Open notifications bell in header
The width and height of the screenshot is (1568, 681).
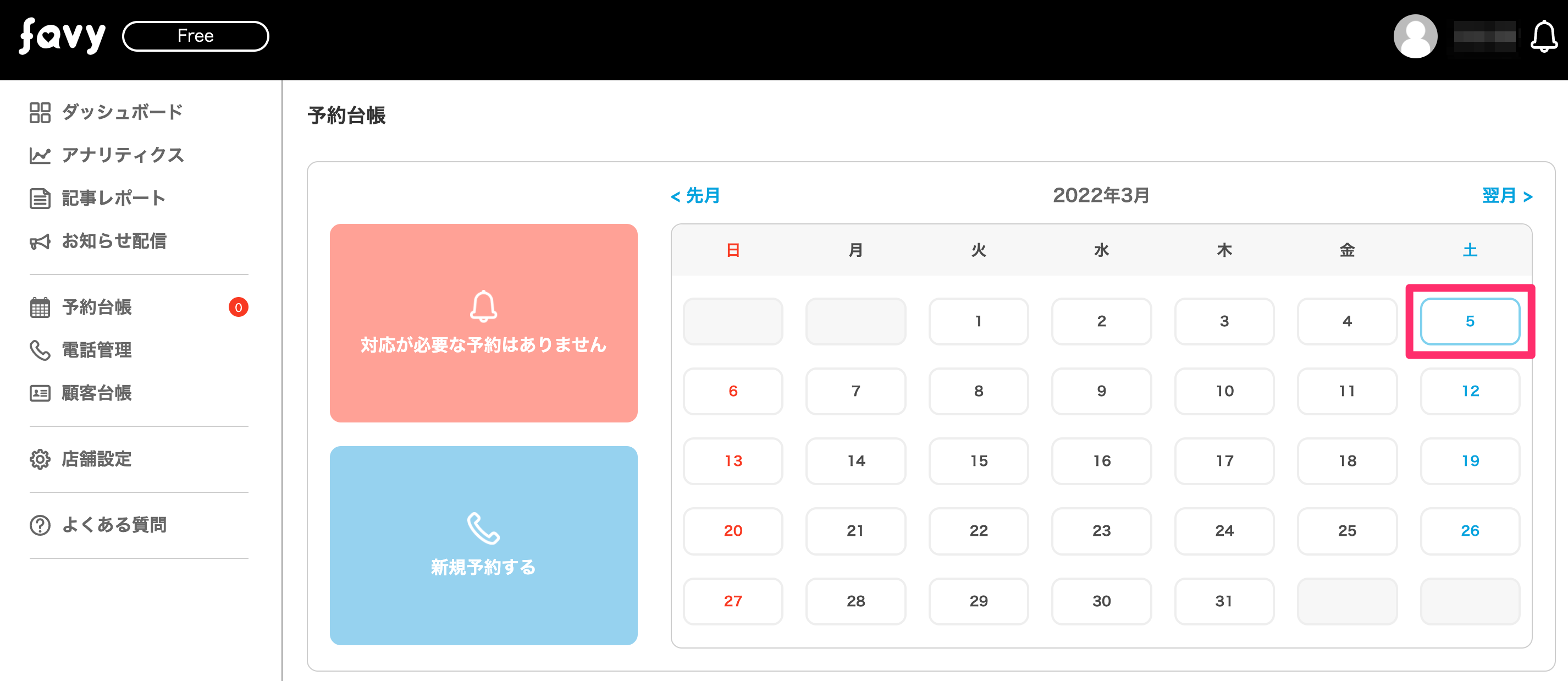[1543, 36]
